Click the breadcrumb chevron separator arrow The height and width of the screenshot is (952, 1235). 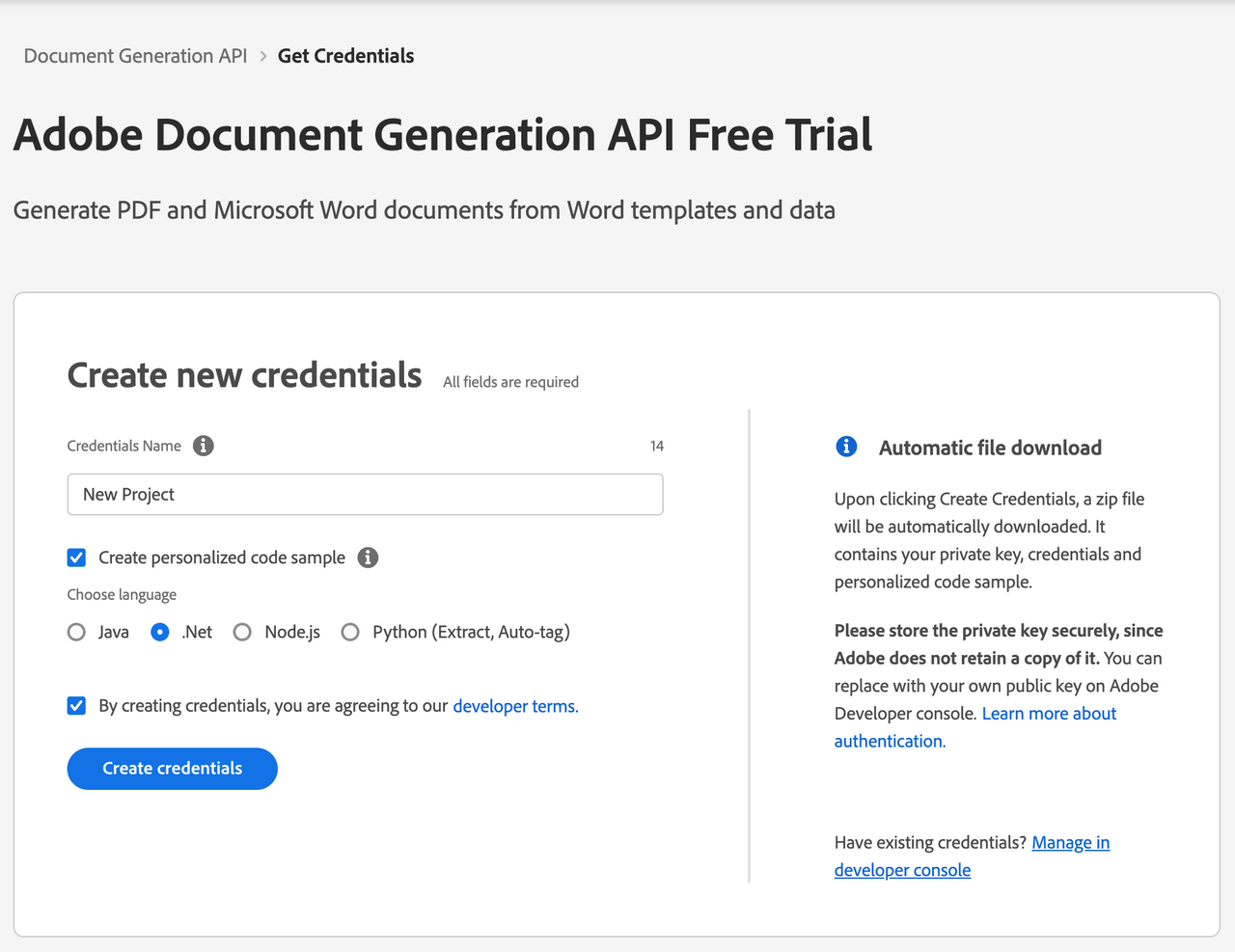[262, 56]
